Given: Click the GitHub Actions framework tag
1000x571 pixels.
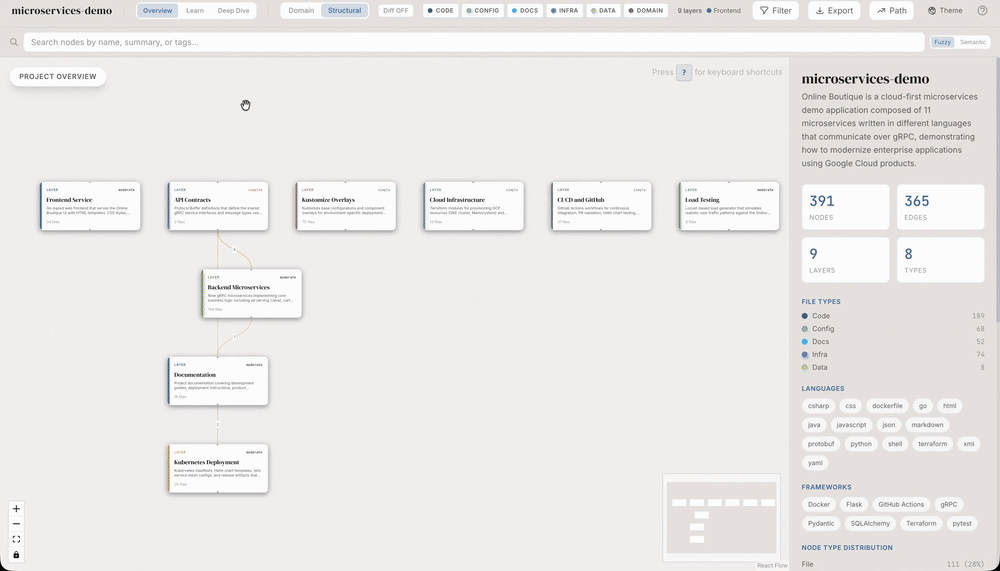Looking at the screenshot, I should click(x=901, y=505).
